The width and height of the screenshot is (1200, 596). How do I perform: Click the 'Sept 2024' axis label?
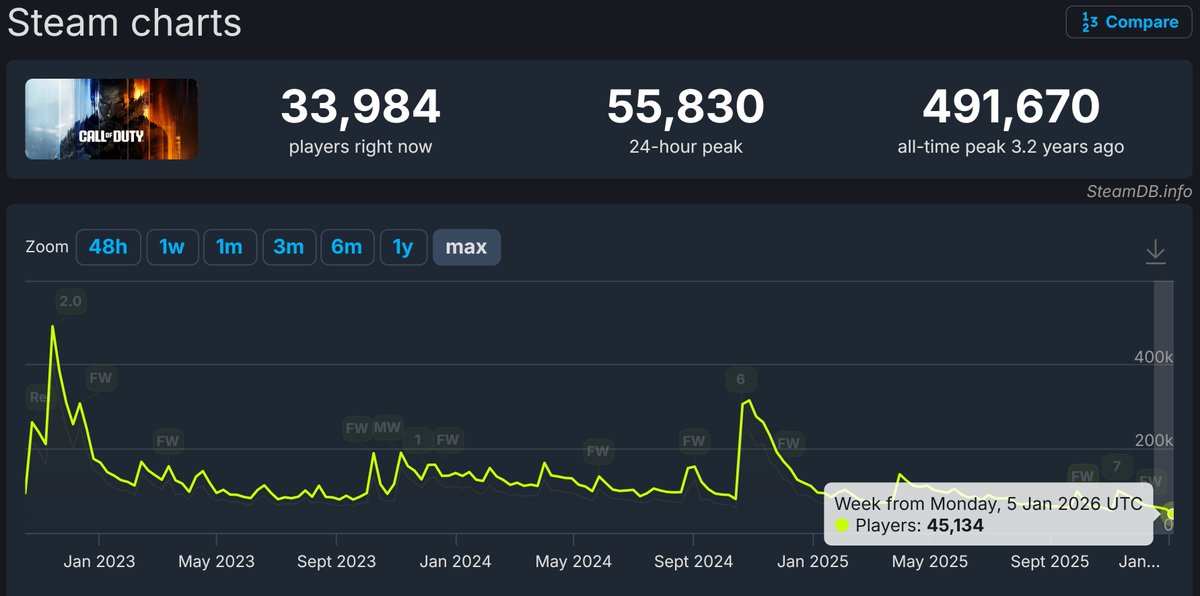[x=693, y=562]
